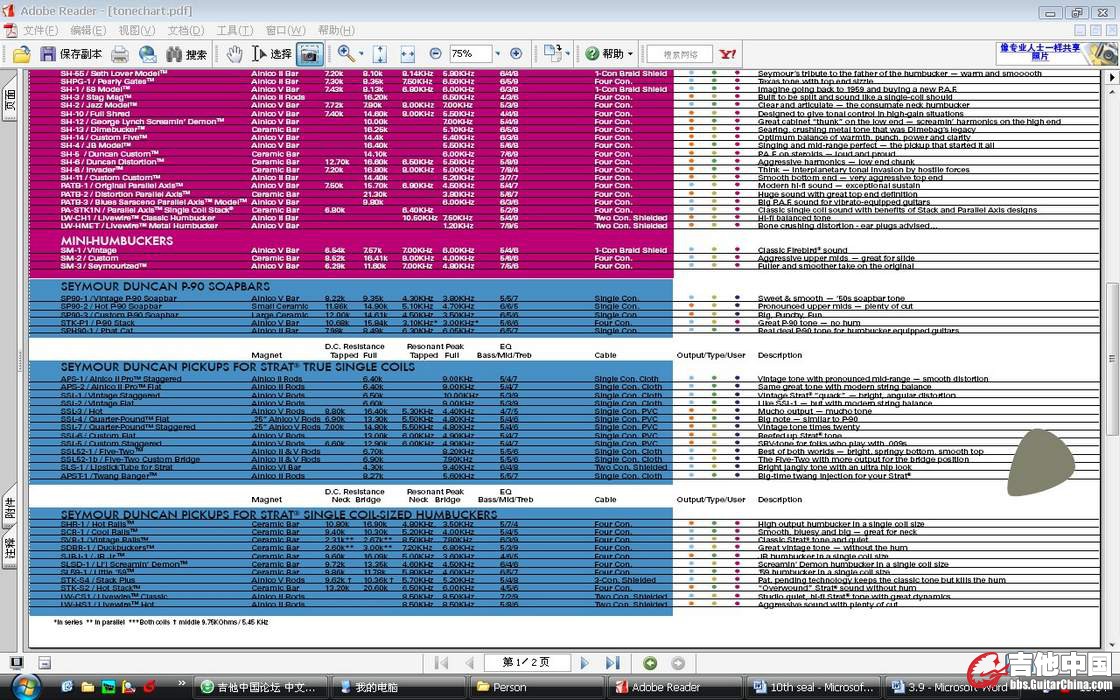
Task: Click the Last Page navigation button
Action: click(612, 663)
